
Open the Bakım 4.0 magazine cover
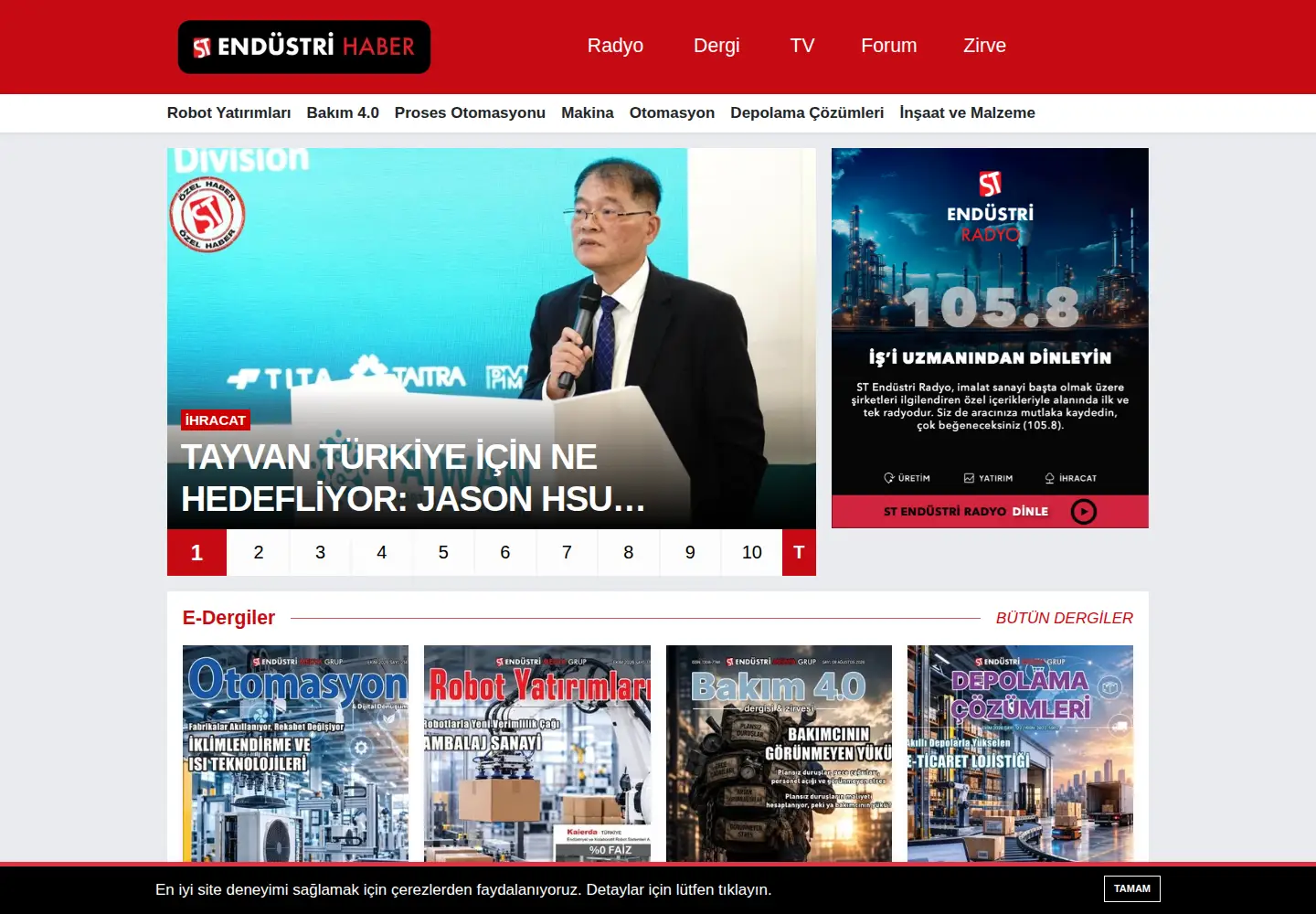[x=779, y=753]
